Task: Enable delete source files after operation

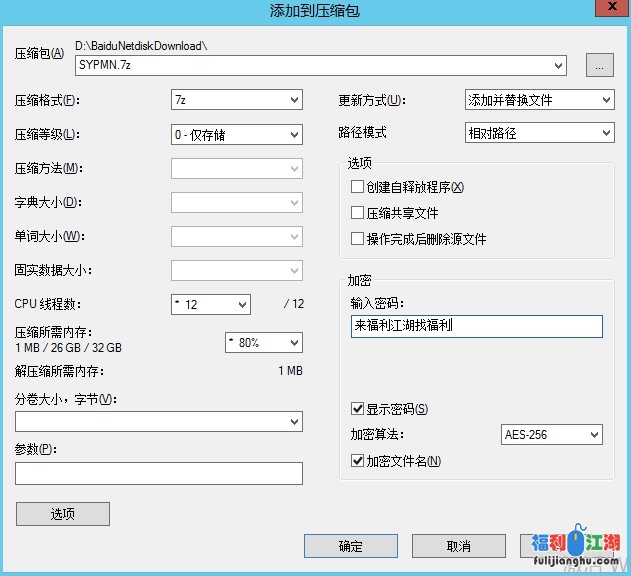Action: point(358,239)
